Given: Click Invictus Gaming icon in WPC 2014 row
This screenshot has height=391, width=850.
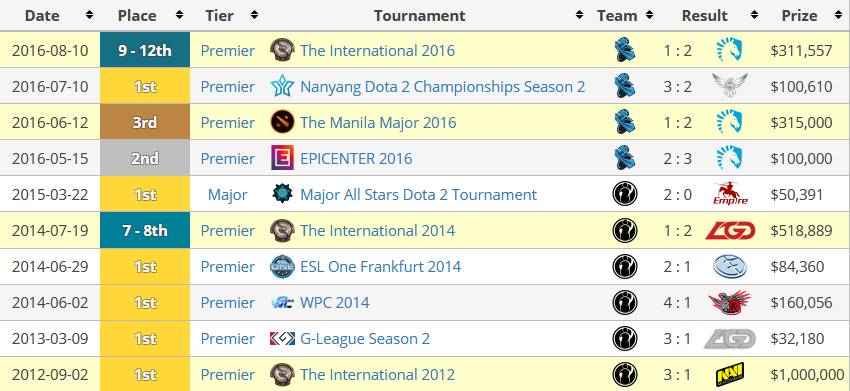Looking at the screenshot, I should pos(624,303).
